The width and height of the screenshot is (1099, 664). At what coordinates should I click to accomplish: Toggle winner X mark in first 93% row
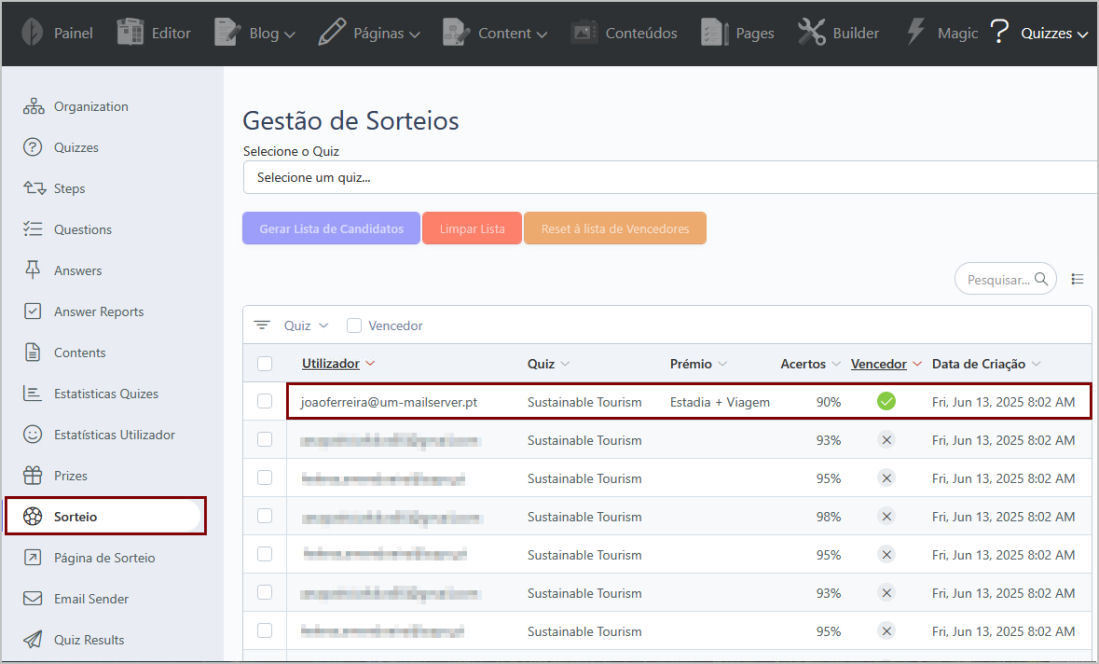[x=886, y=440]
